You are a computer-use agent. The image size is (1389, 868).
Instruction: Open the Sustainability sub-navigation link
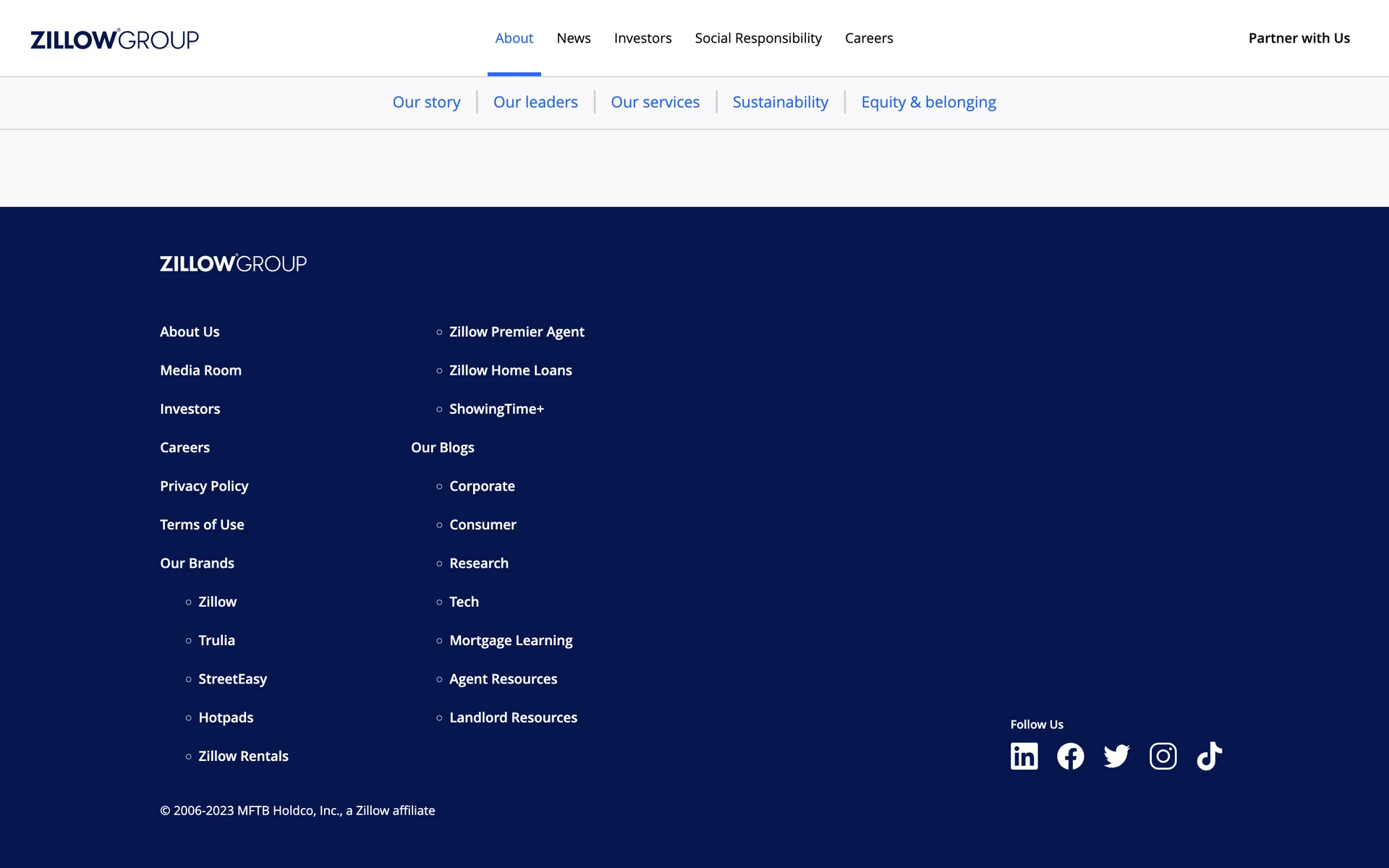[x=780, y=102]
